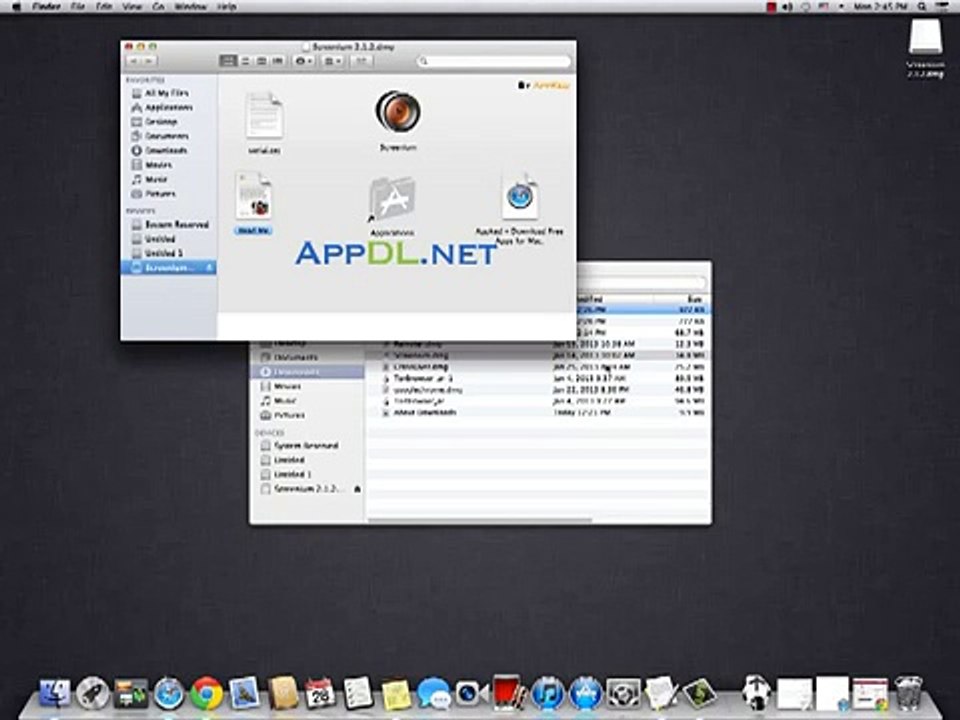Open Spotlight search in menu bar
960x720 pixels.
tap(921, 7)
